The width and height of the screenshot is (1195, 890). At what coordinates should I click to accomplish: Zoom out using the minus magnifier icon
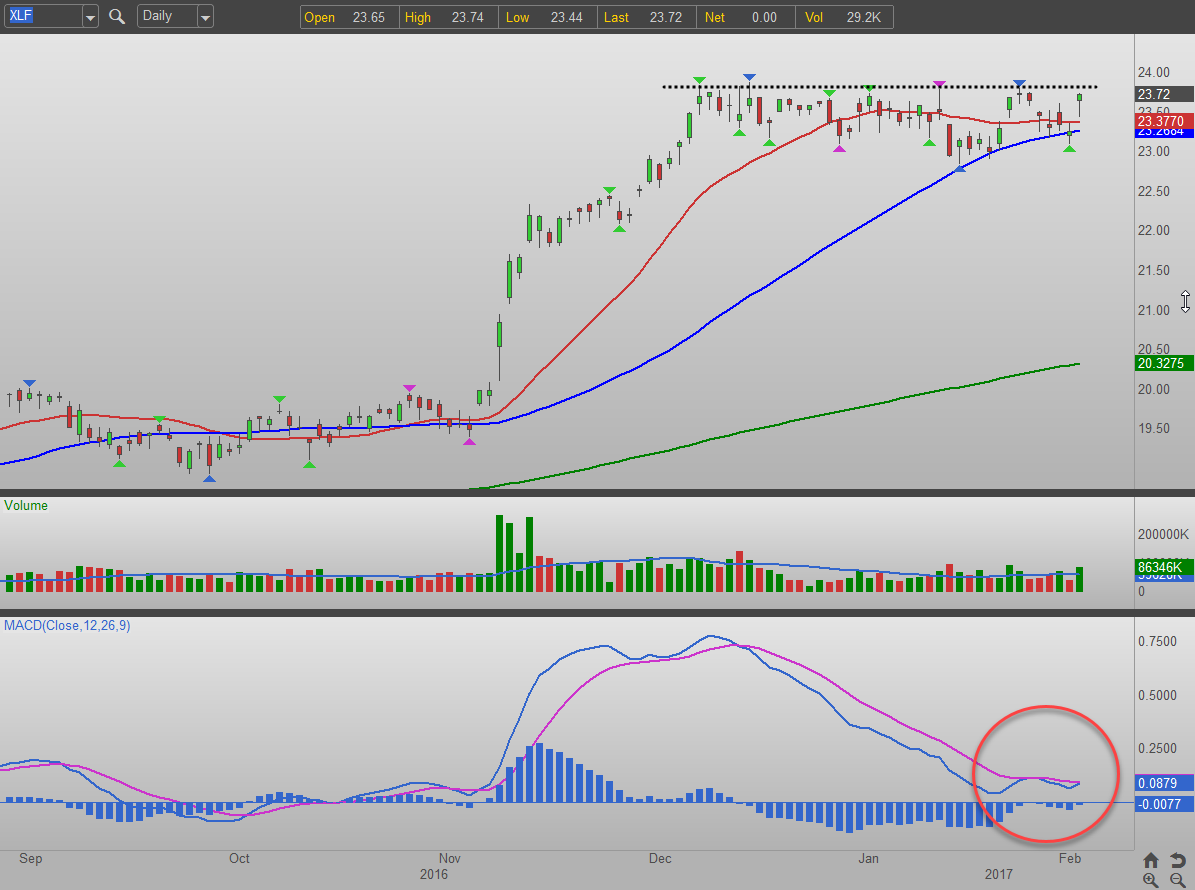point(1176,880)
